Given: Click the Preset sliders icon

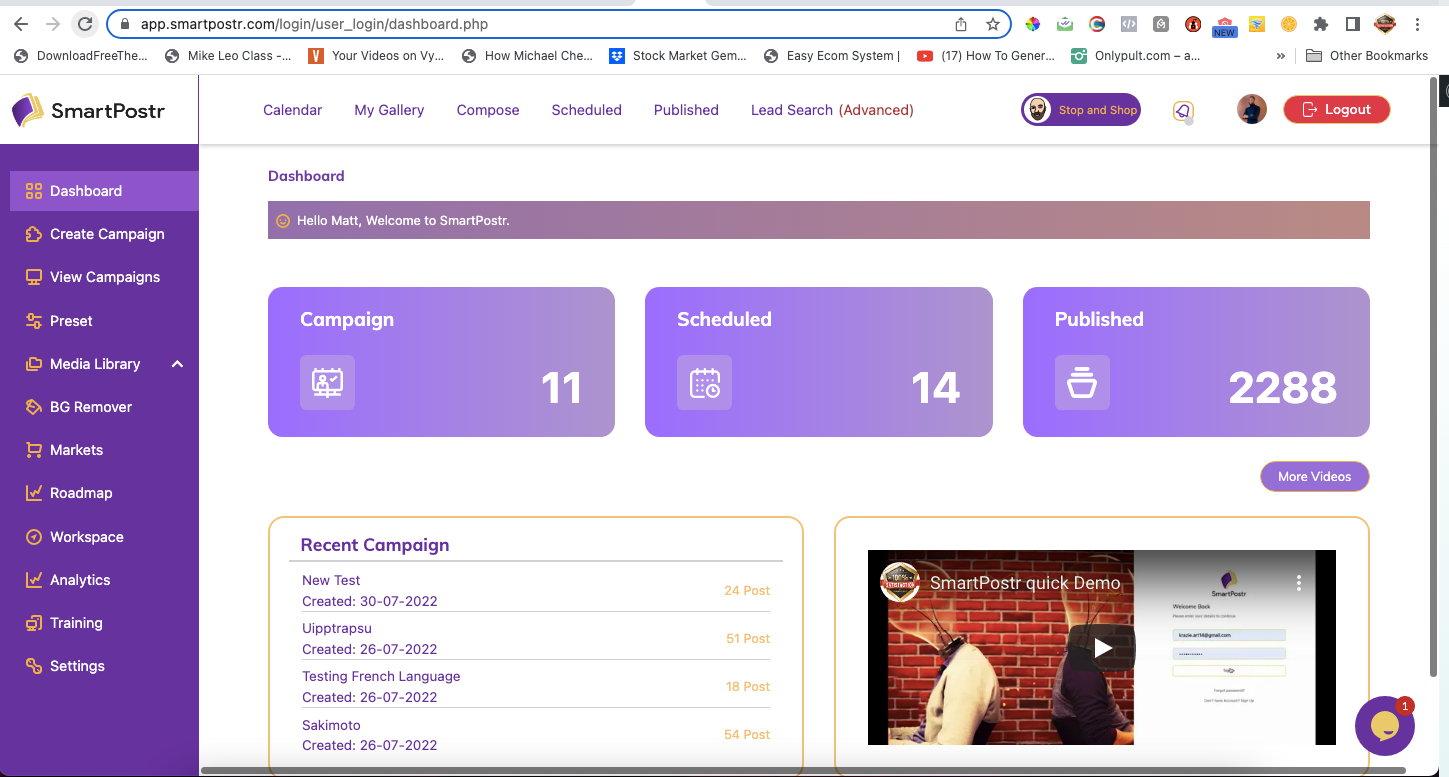Looking at the screenshot, I should pos(34,321).
